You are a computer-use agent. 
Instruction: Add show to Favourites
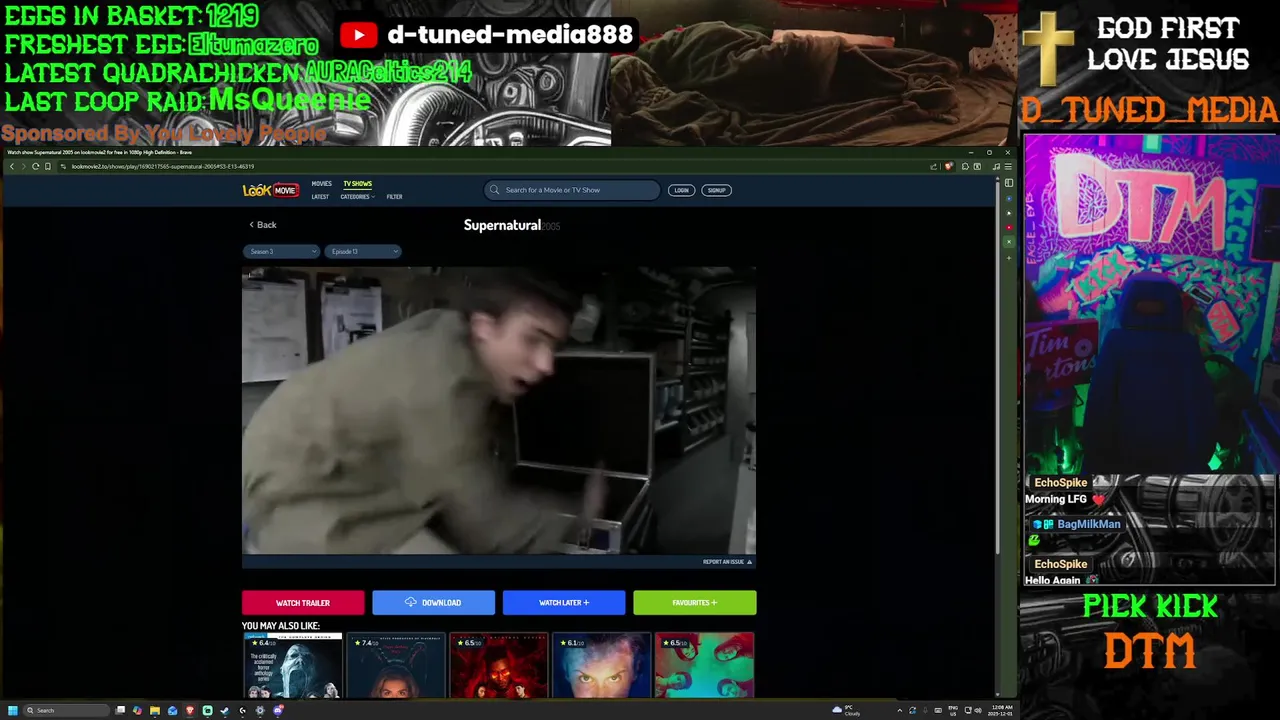[x=695, y=603]
